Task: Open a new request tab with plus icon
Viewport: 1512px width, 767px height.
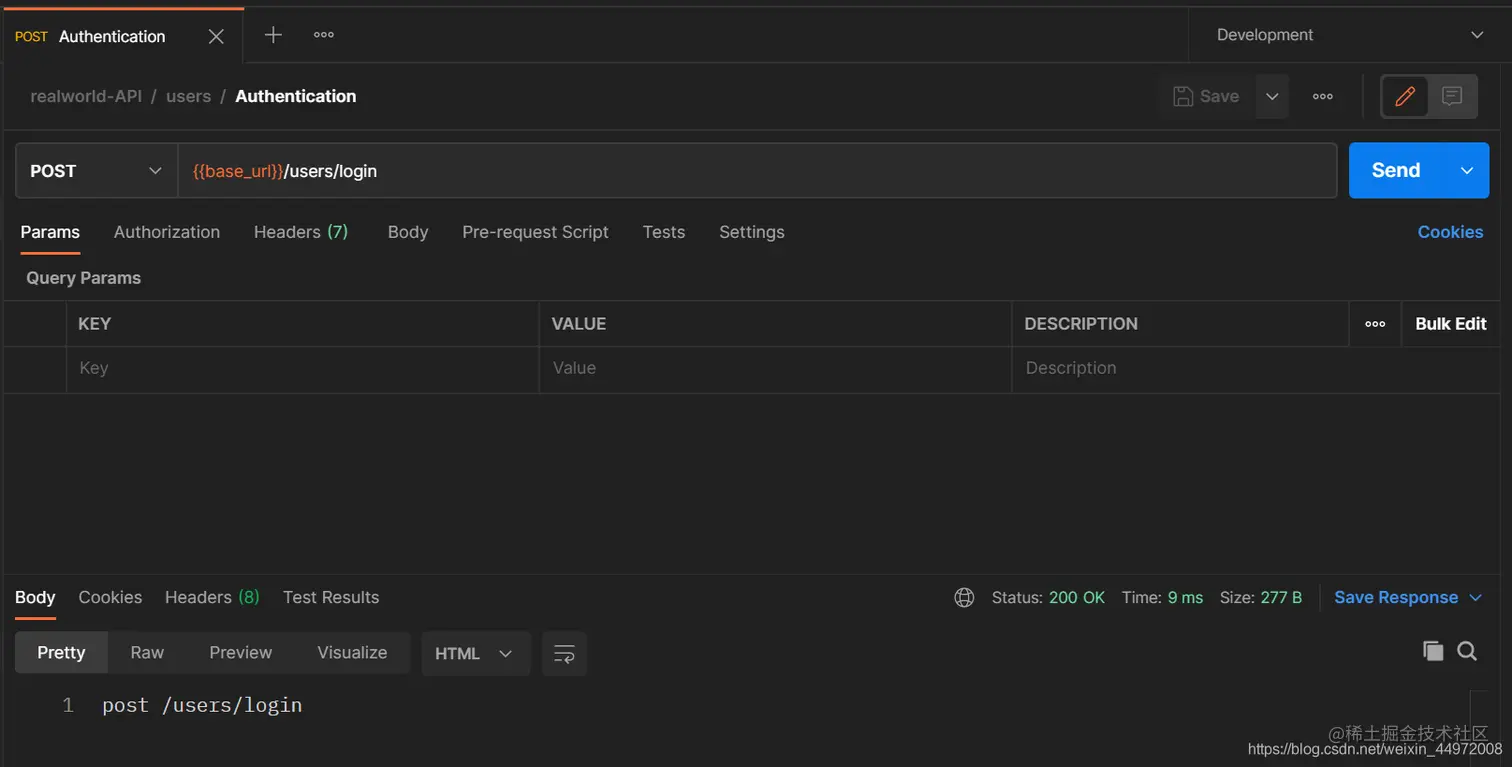Action: coord(273,35)
